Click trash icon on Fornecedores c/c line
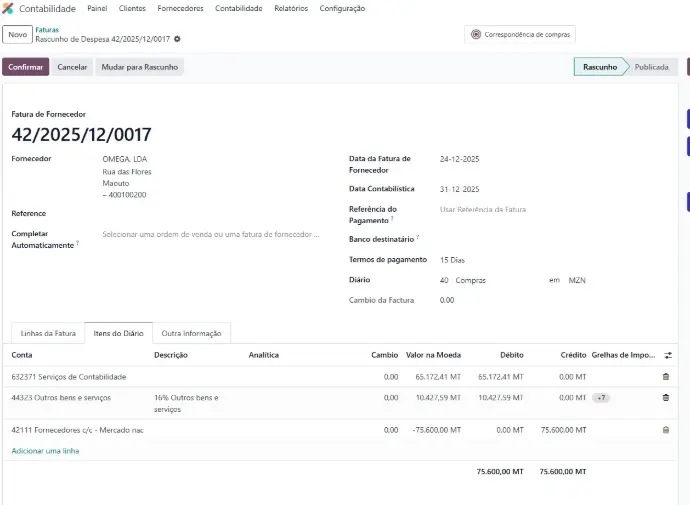690x505 pixels. [666, 430]
